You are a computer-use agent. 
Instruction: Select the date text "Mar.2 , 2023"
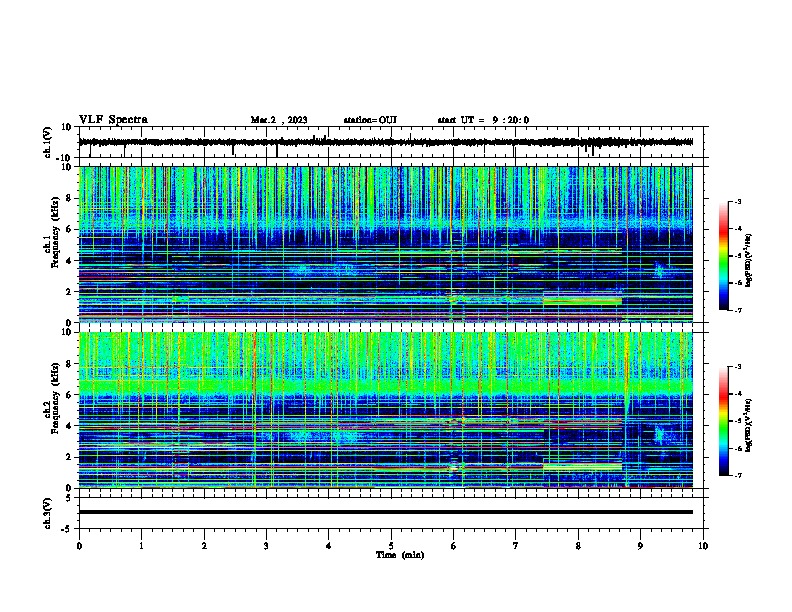click(x=279, y=120)
